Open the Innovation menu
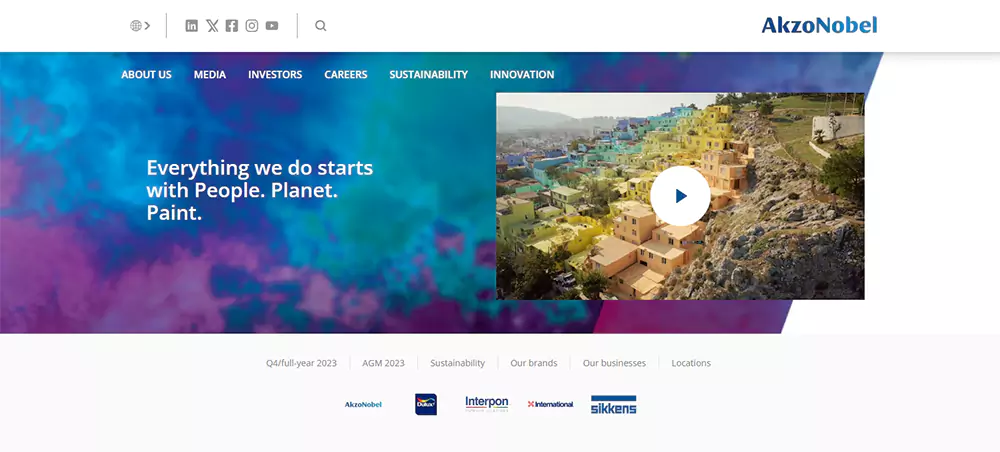 point(522,75)
